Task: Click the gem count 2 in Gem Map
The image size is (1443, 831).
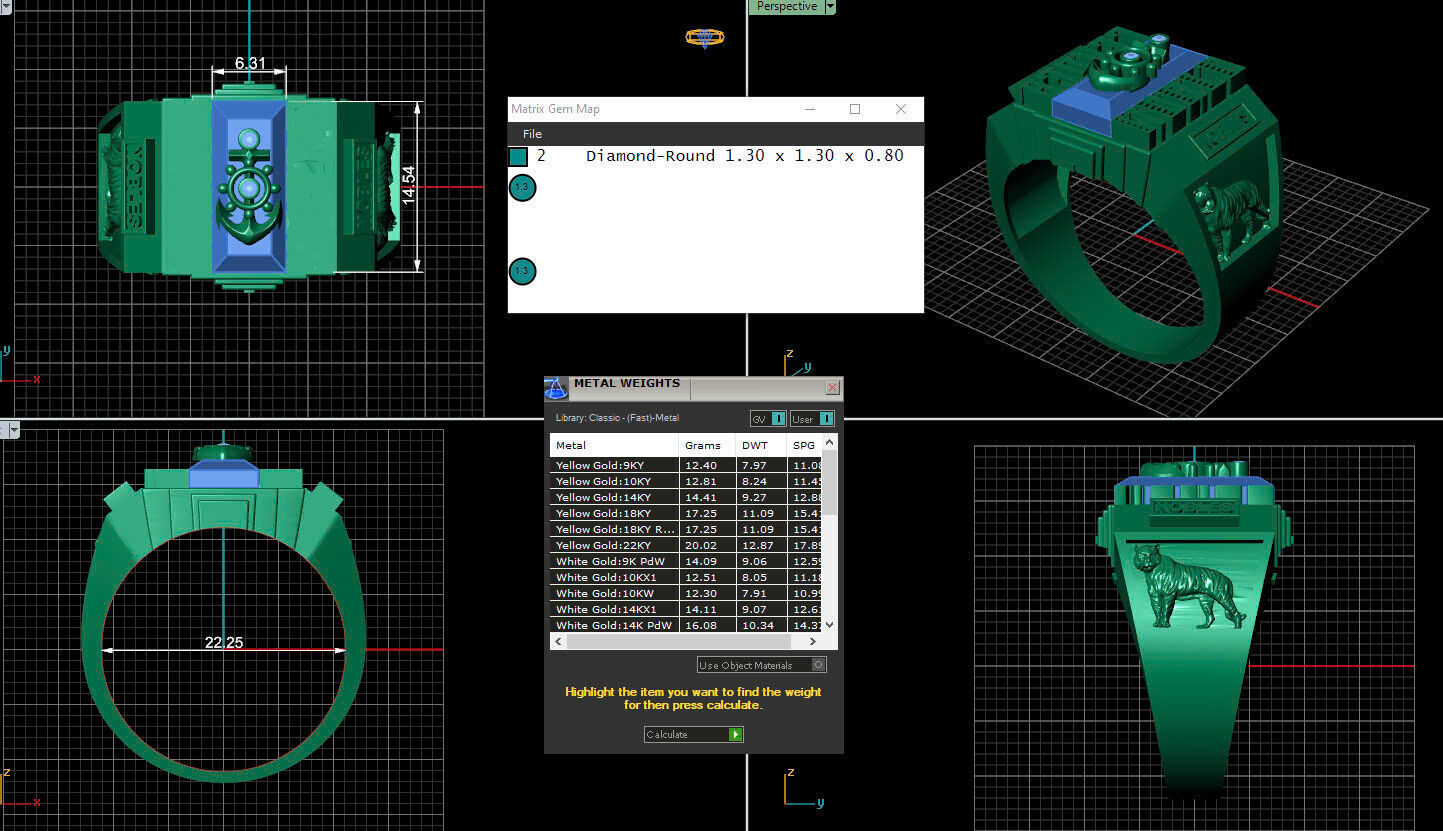Action: tap(541, 156)
